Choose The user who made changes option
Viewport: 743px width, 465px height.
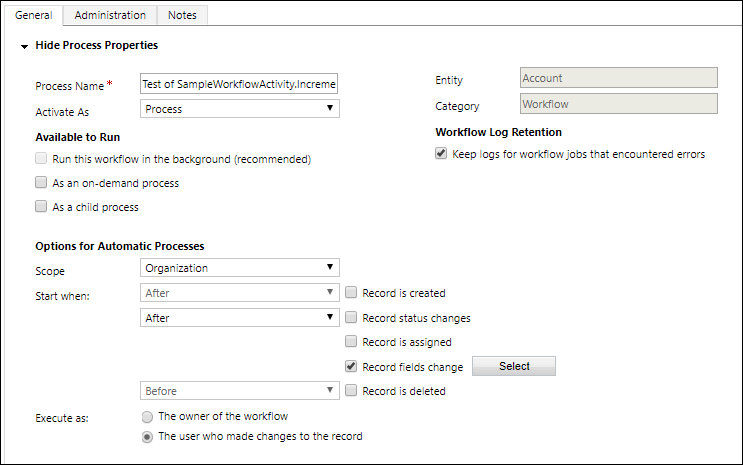pos(148,436)
